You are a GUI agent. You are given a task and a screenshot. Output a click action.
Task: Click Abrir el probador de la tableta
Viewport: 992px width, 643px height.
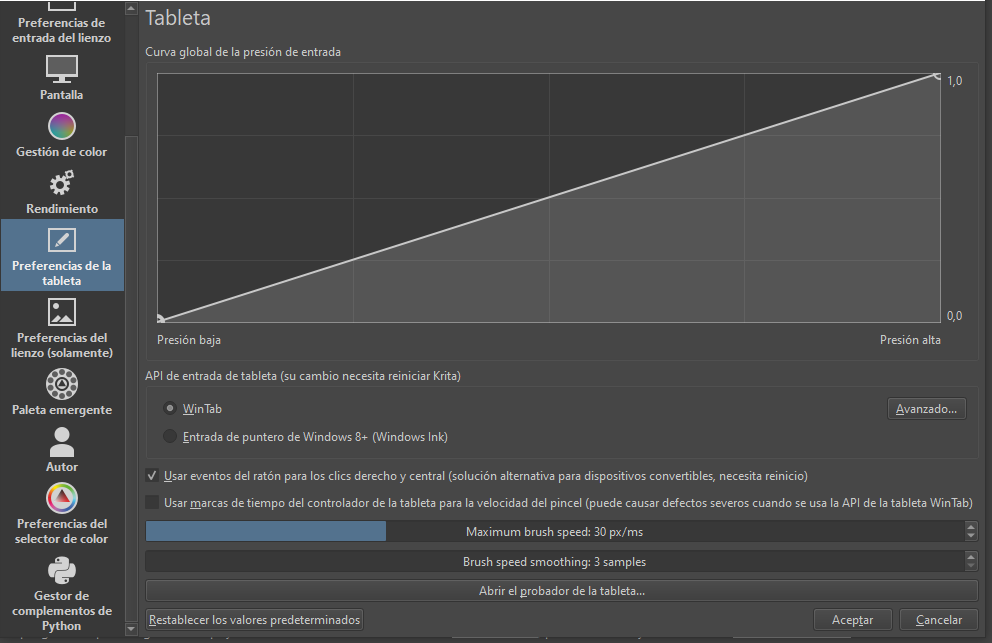[x=562, y=590]
